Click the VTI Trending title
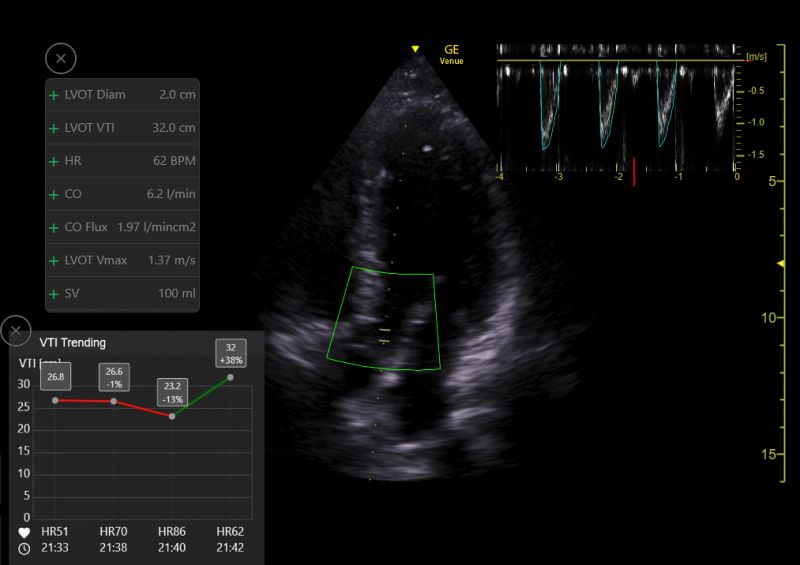The height and width of the screenshot is (565, 800). [x=72, y=342]
